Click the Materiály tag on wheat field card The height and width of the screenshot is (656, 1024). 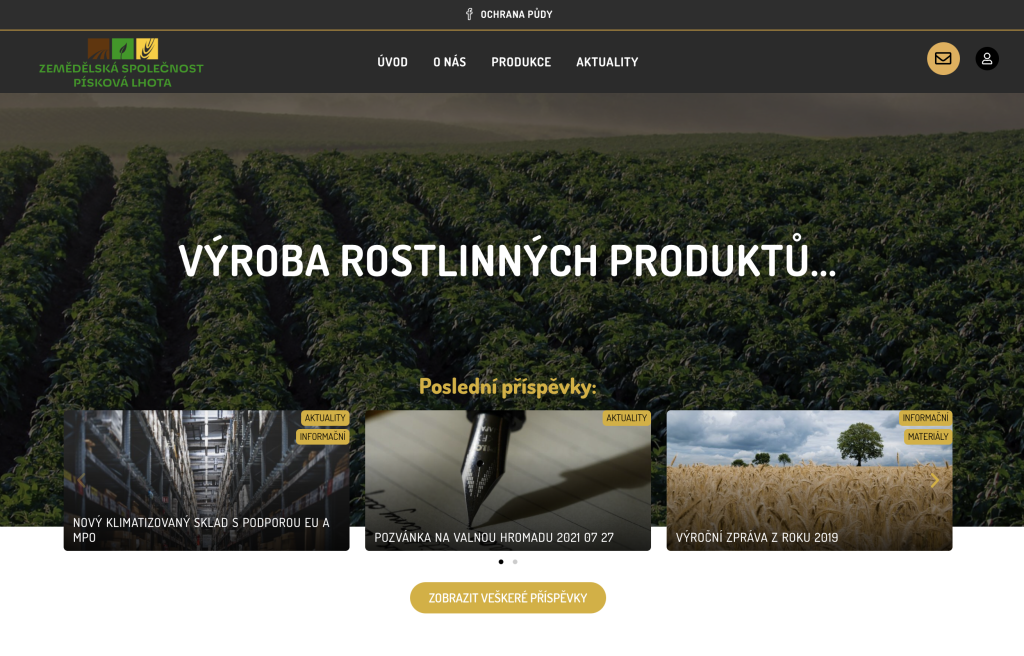click(x=928, y=436)
